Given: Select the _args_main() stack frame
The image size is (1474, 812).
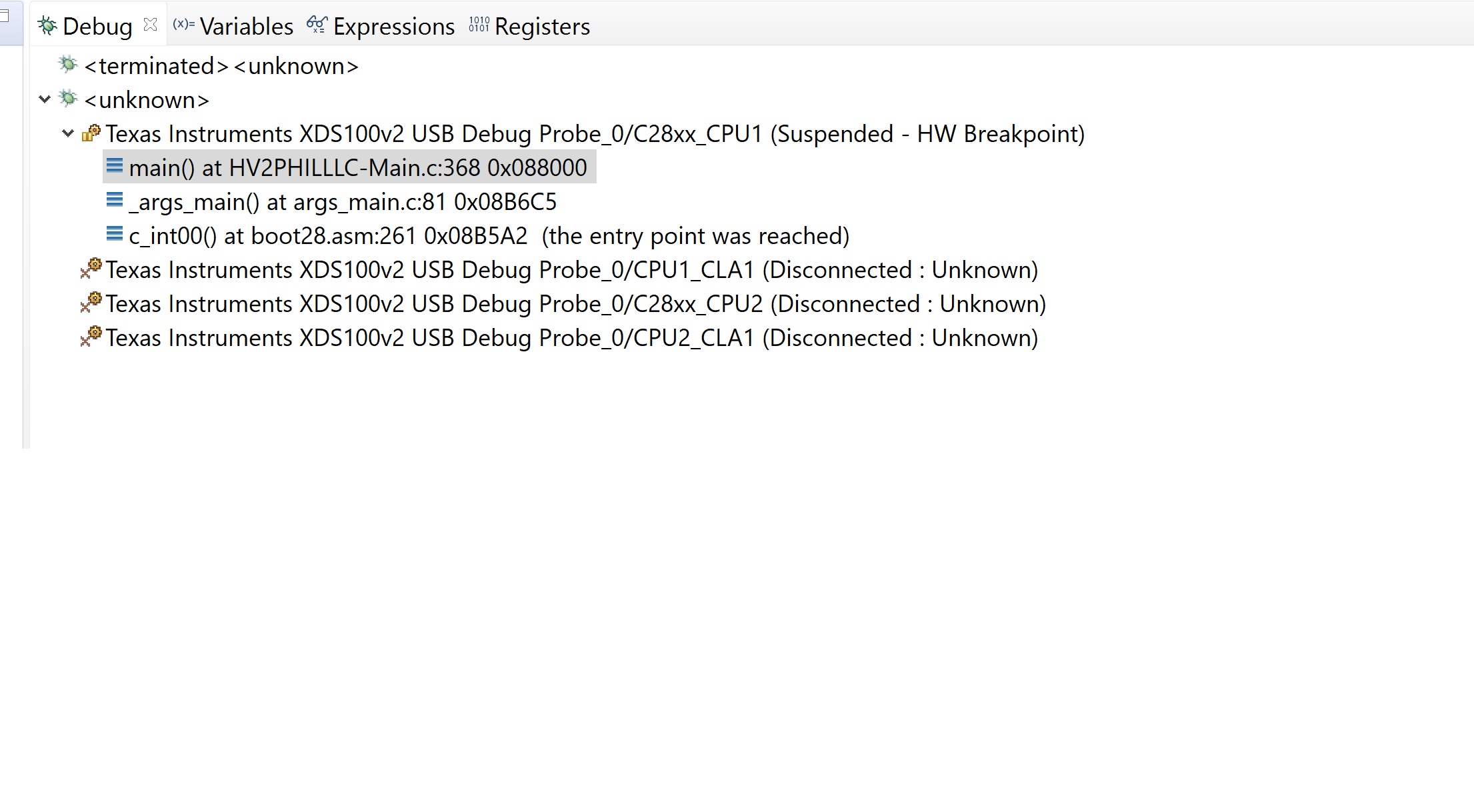Looking at the screenshot, I should tap(343, 202).
